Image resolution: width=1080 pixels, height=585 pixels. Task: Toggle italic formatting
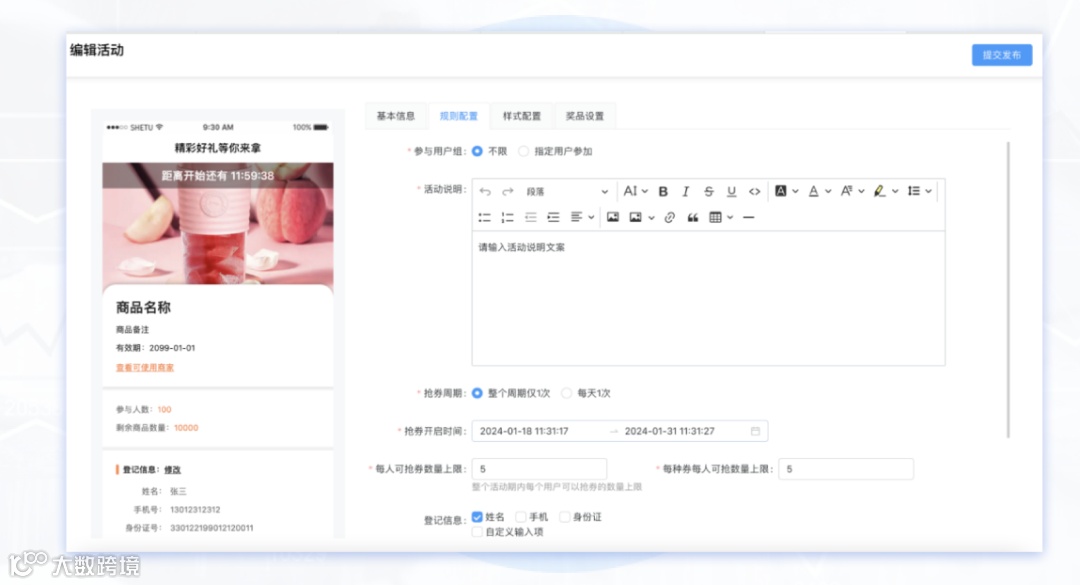tap(685, 192)
